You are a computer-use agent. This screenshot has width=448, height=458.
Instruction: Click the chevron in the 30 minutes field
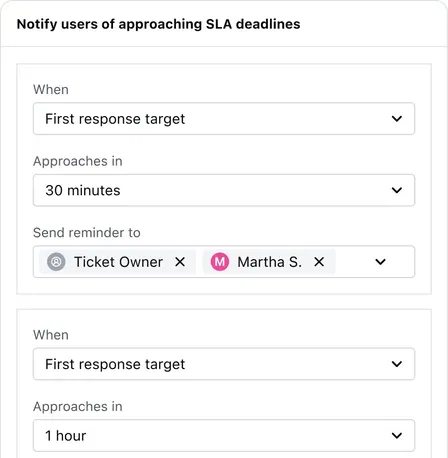pyautogui.click(x=397, y=190)
